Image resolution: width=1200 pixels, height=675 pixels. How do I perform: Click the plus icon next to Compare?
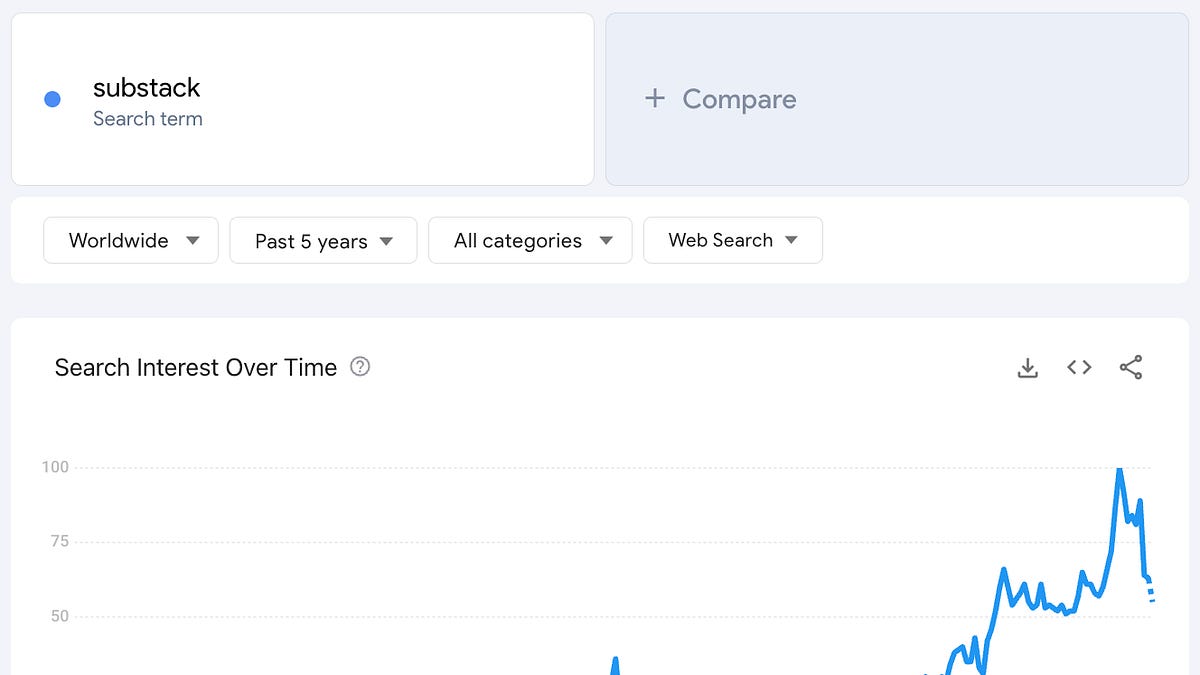pos(655,98)
